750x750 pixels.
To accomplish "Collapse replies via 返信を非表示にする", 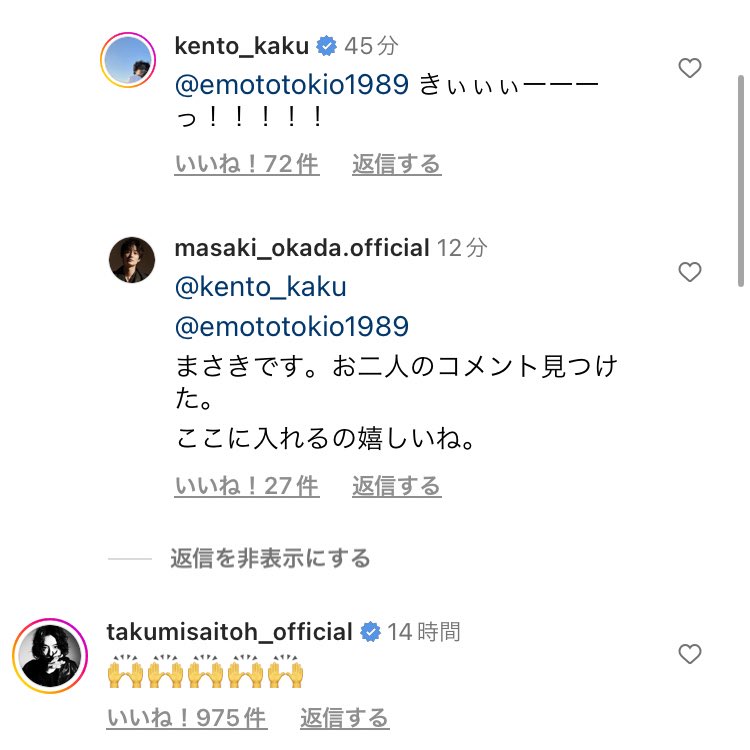I will pyautogui.click(x=270, y=558).
